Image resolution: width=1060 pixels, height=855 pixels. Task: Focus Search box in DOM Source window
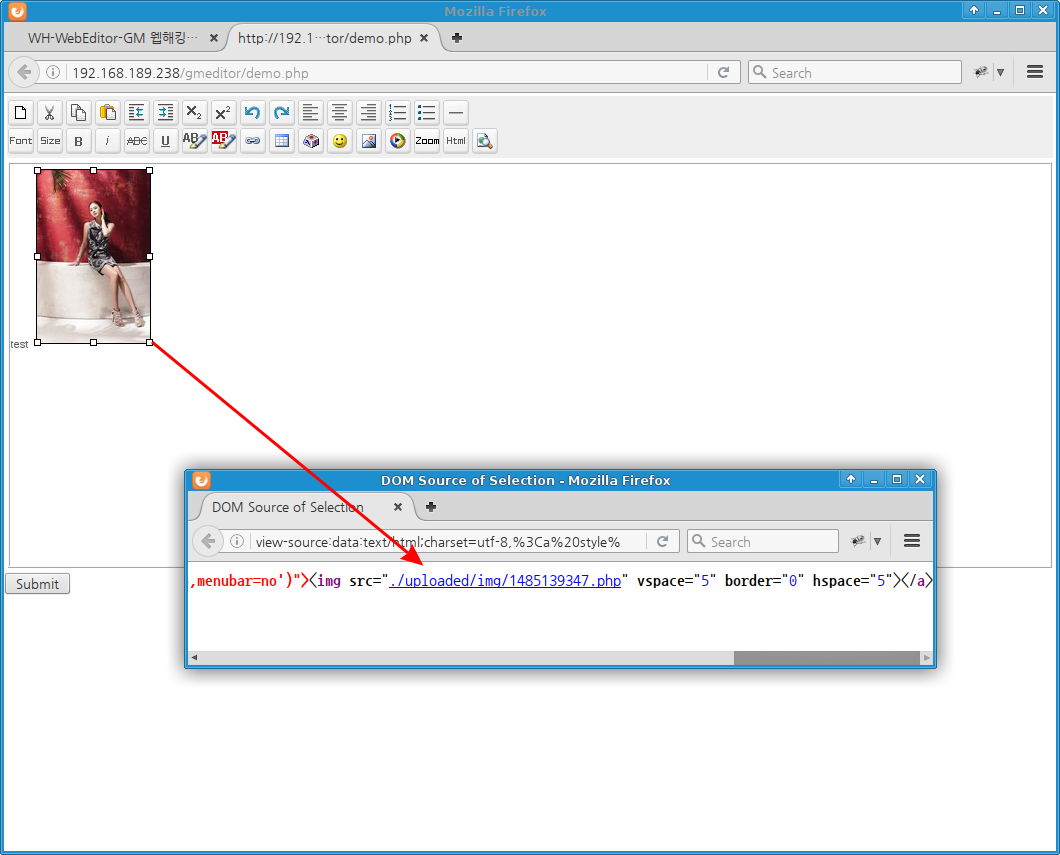763,541
